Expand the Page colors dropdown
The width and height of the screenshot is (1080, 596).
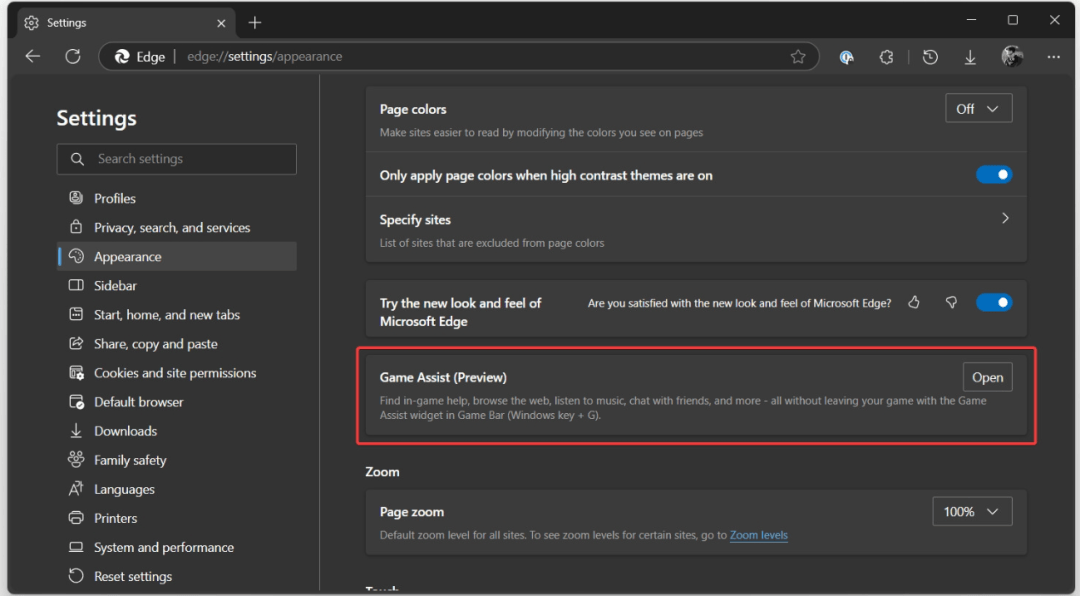point(978,109)
